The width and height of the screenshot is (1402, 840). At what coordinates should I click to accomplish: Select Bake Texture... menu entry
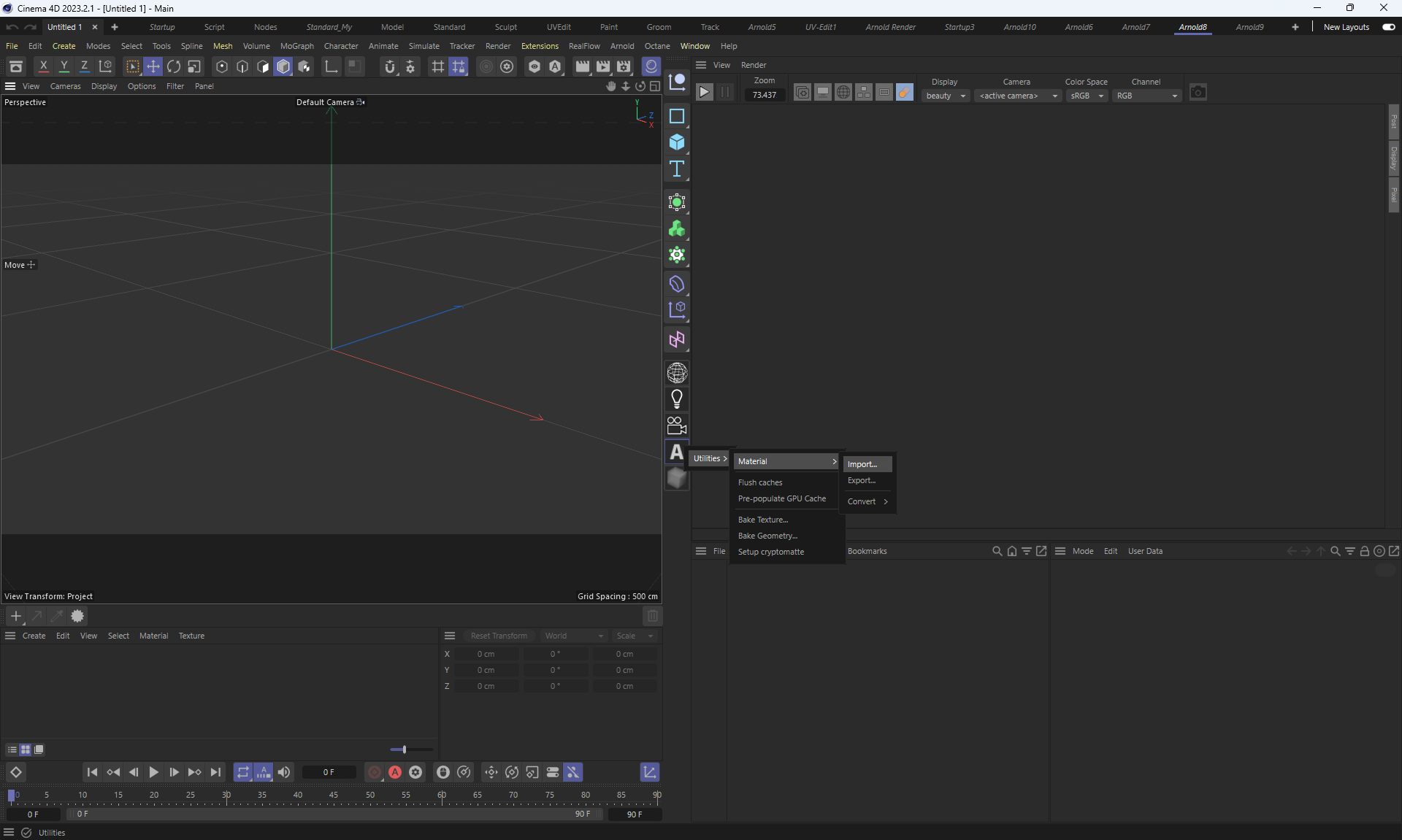click(763, 520)
